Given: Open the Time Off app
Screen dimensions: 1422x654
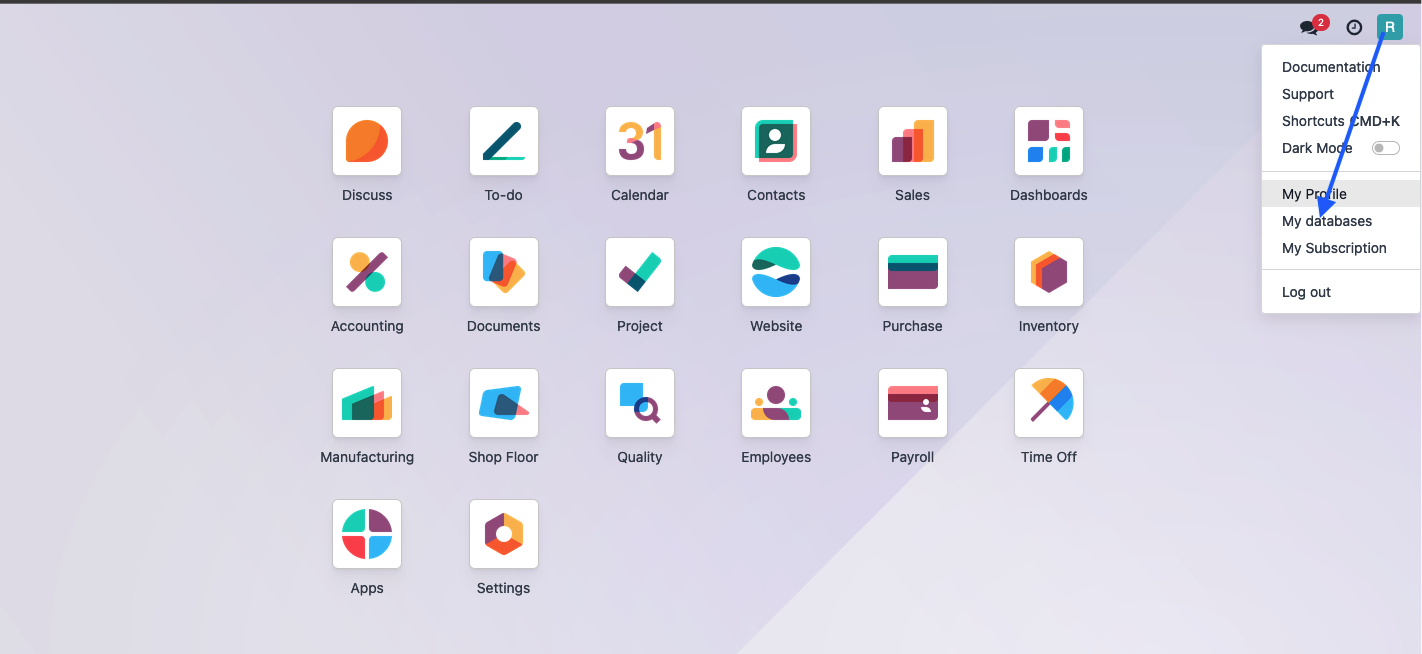Looking at the screenshot, I should [1049, 403].
